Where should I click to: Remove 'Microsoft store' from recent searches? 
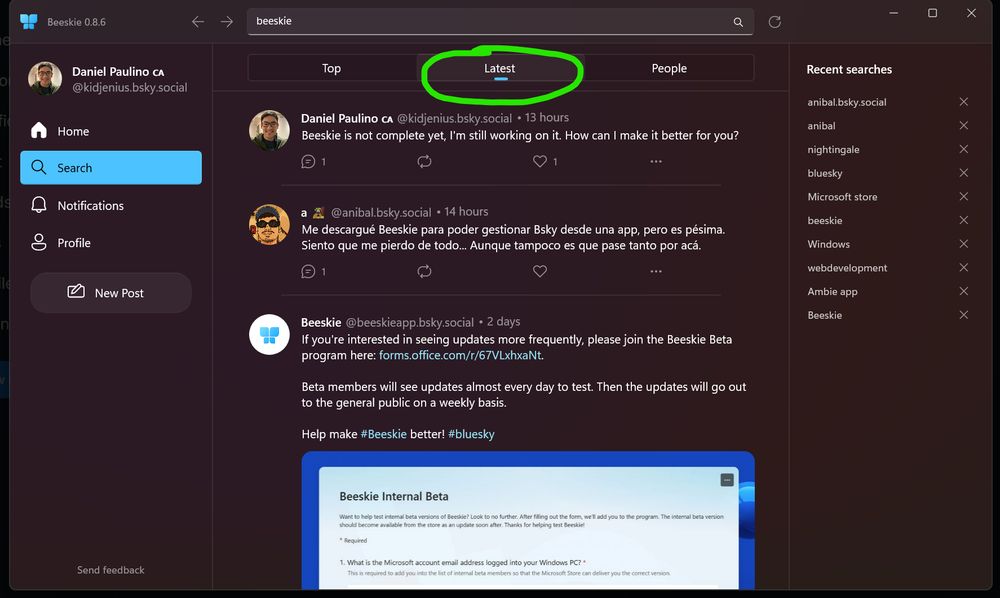(964, 196)
